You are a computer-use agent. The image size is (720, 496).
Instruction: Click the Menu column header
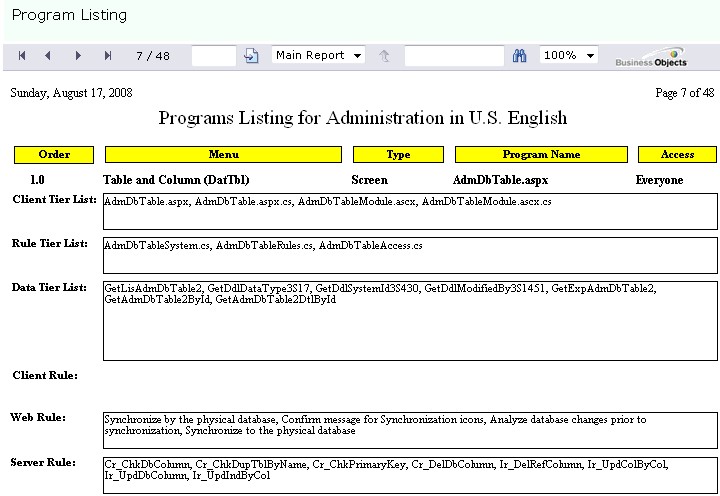point(224,155)
